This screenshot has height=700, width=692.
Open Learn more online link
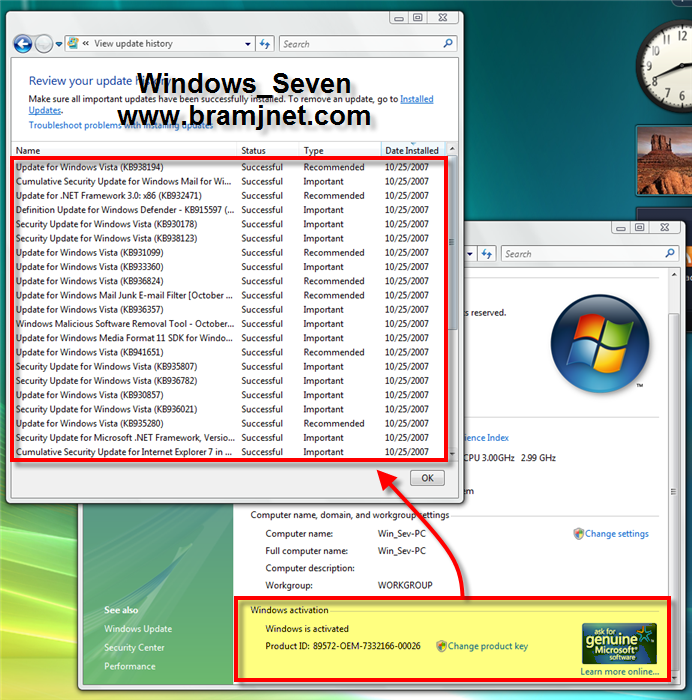click(619, 671)
